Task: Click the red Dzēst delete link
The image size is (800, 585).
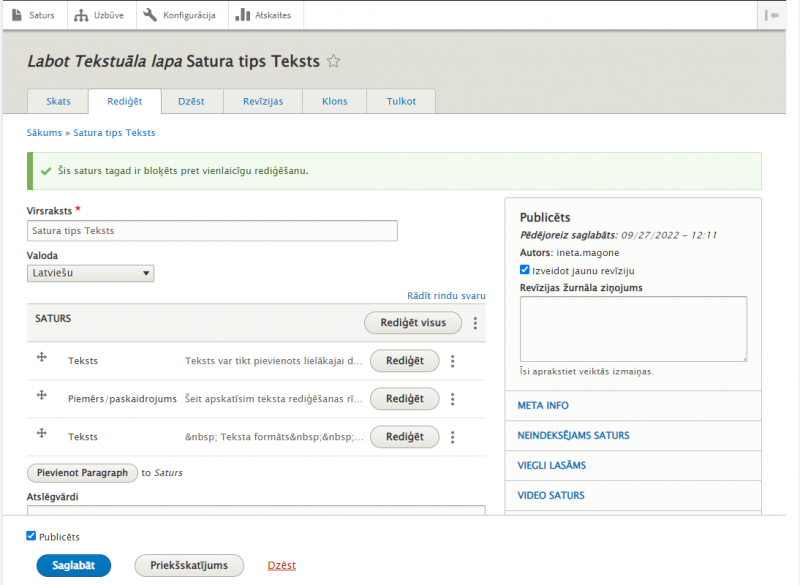Action: (x=282, y=565)
